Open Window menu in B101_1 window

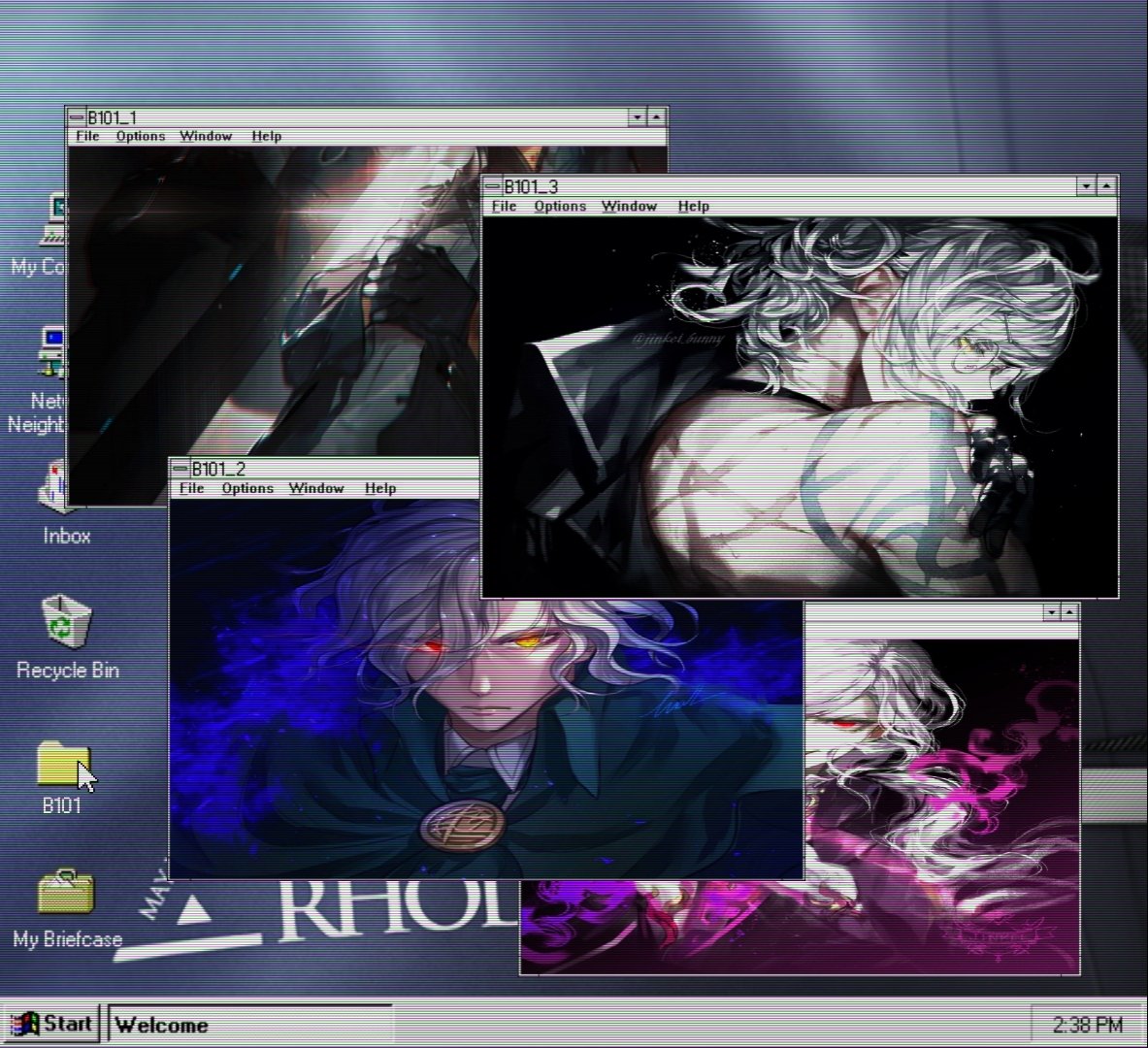tap(206, 136)
